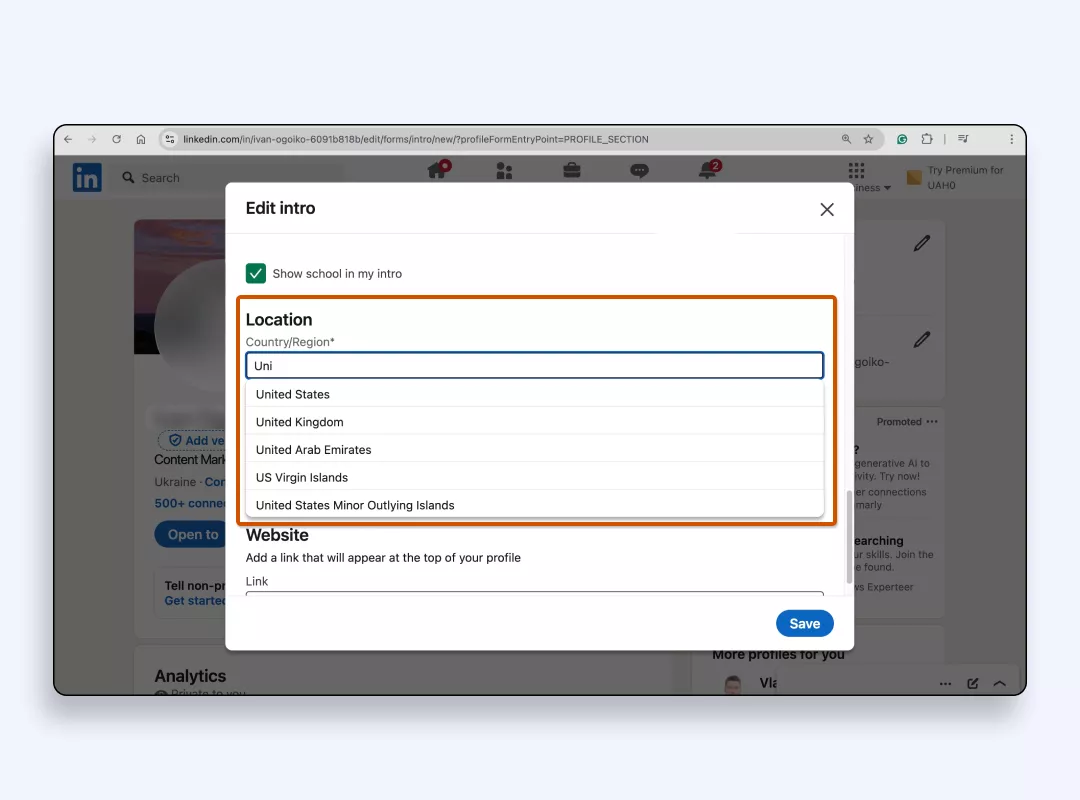Open My Network people icon
Screen dimensions: 1080x800
coord(504,171)
